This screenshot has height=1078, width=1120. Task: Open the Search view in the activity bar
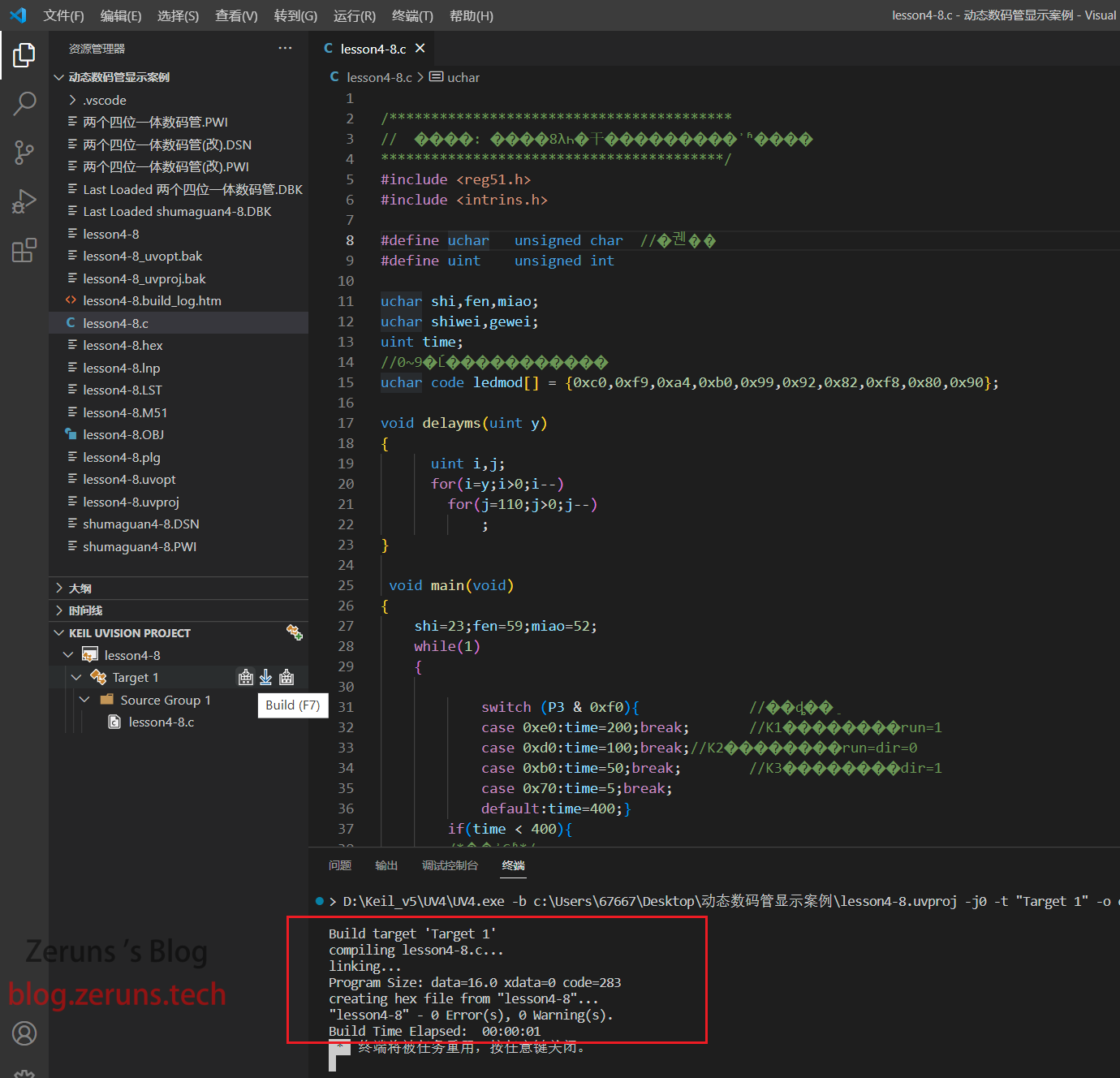tap(24, 103)
